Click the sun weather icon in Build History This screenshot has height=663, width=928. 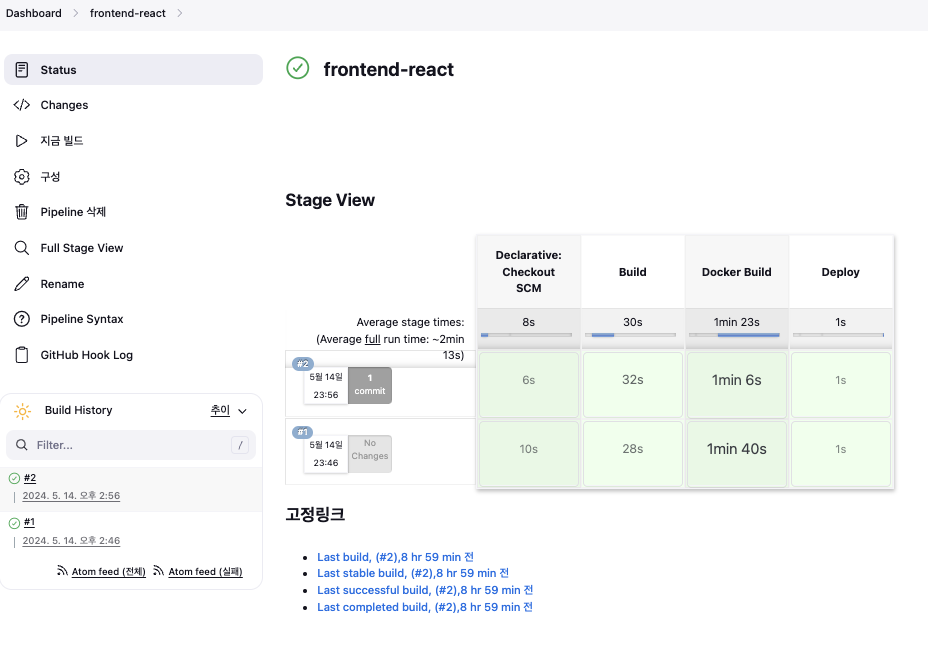tap(23, 411)
